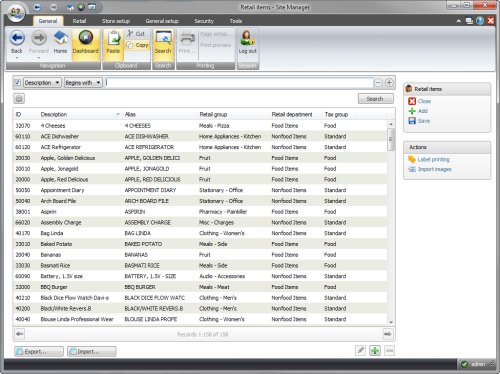Open help from ribbon corner icon
Viewport: 500px width, 374px height.
[x=480, y=21]
